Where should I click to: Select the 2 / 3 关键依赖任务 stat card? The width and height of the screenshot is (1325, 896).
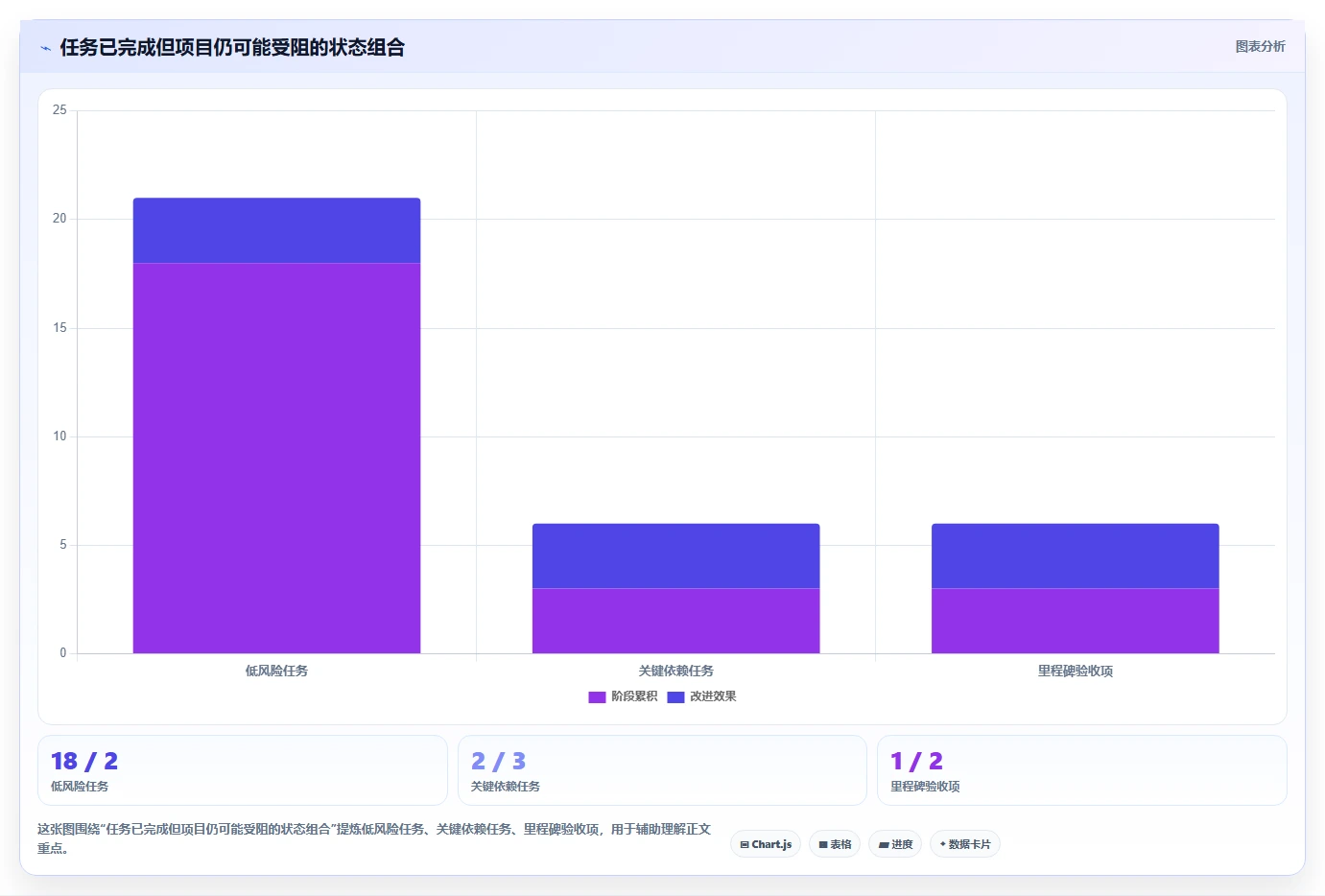pyautogui.click(x=662, y=770)
